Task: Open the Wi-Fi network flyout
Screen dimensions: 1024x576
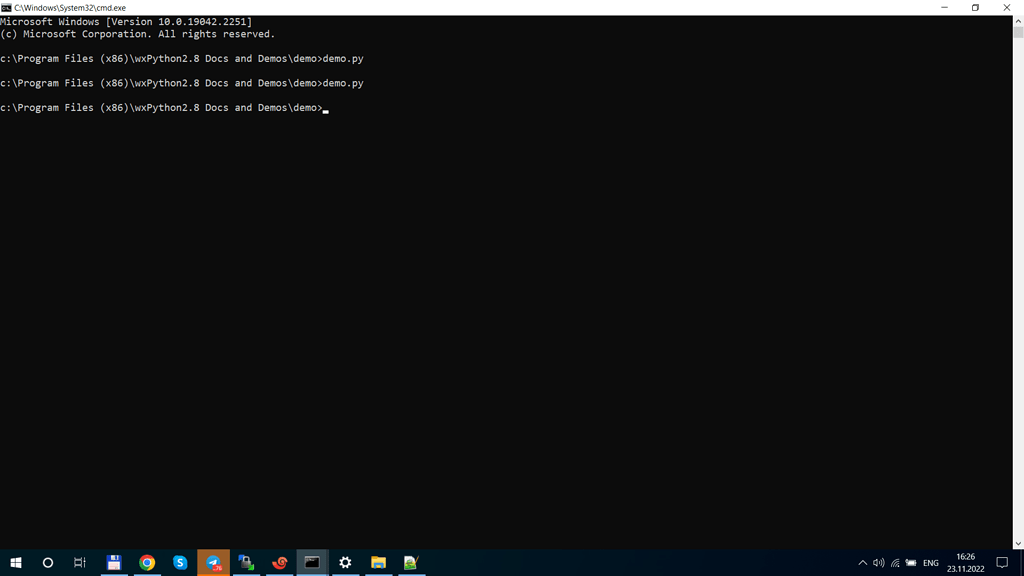Action: point(895,563)
